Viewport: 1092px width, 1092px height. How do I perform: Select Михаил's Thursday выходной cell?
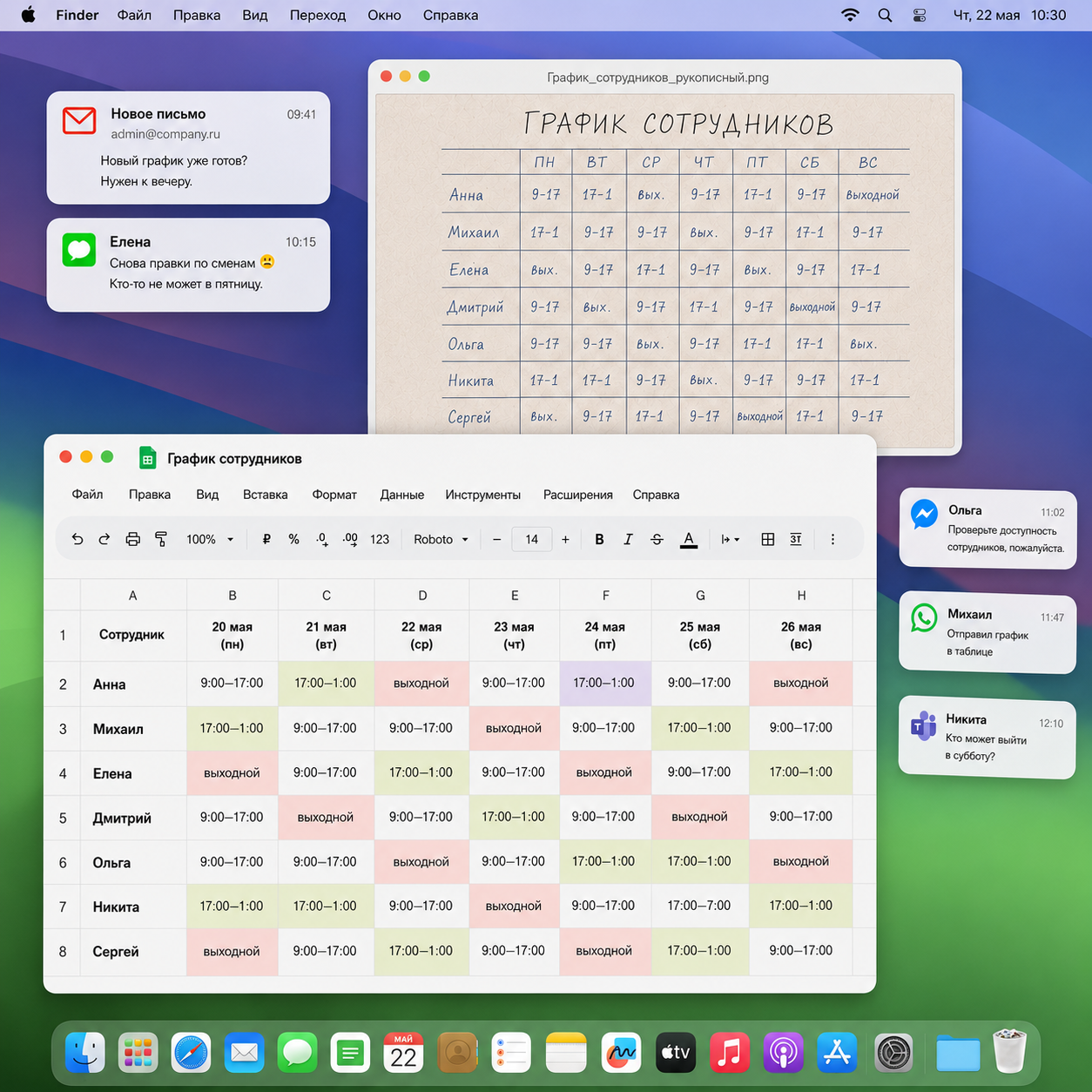pyautogui.click(x=513, y=728)
